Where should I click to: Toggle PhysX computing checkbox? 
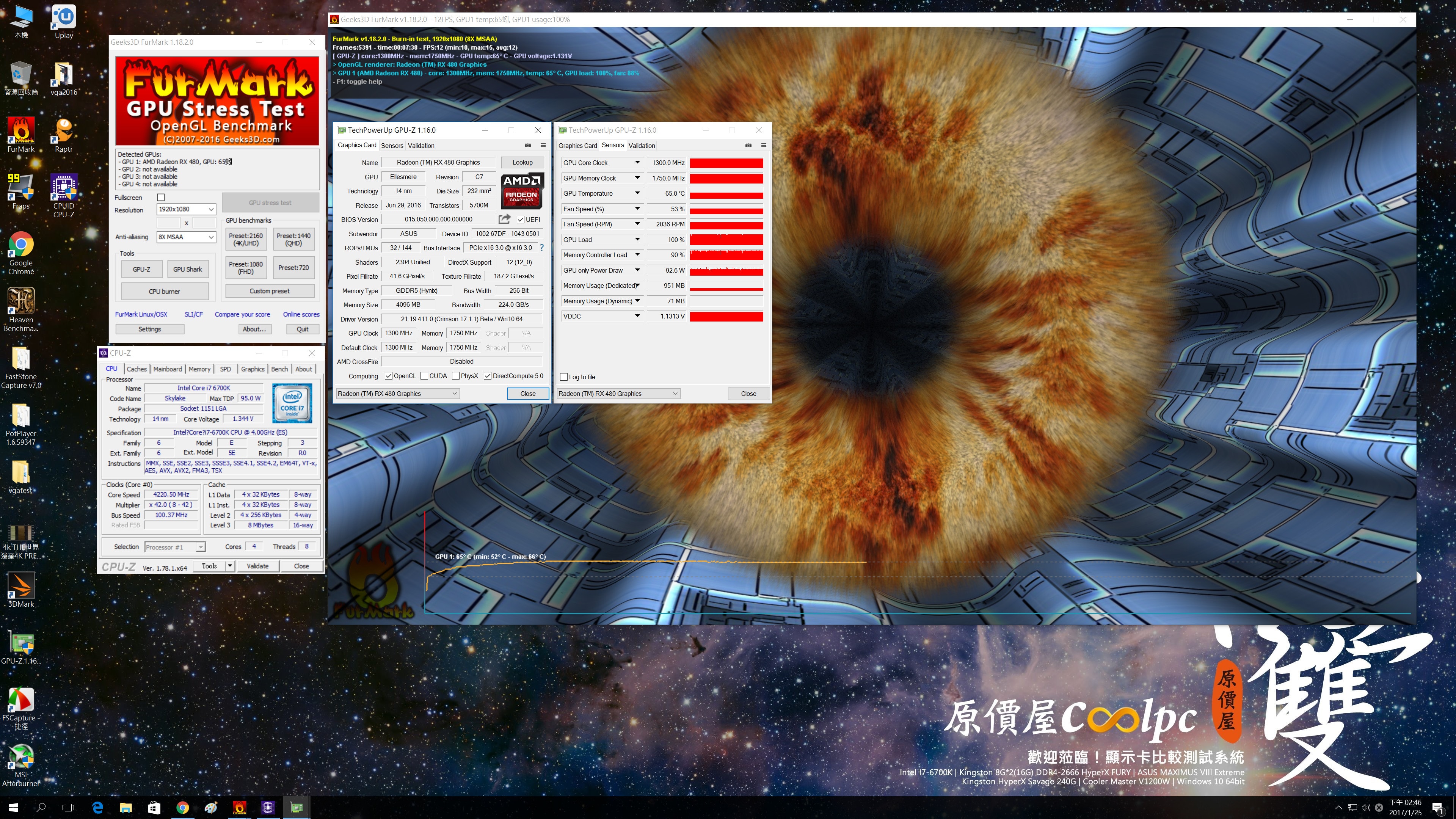point(455,376)
